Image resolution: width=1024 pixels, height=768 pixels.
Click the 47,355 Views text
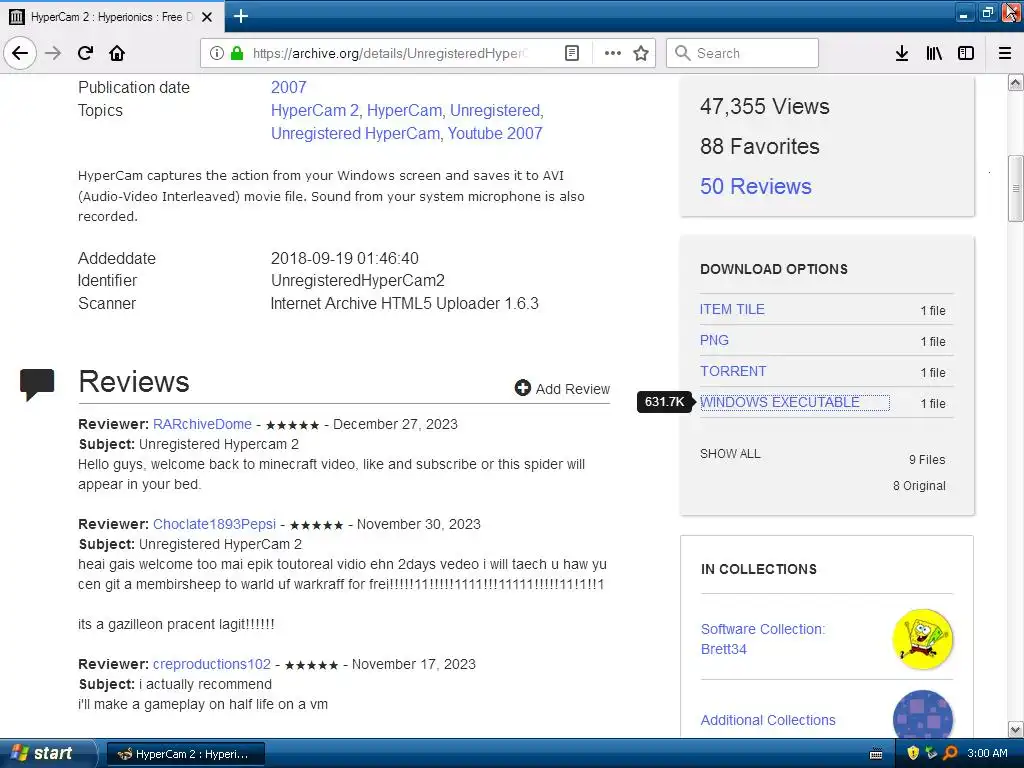(765, 106)
